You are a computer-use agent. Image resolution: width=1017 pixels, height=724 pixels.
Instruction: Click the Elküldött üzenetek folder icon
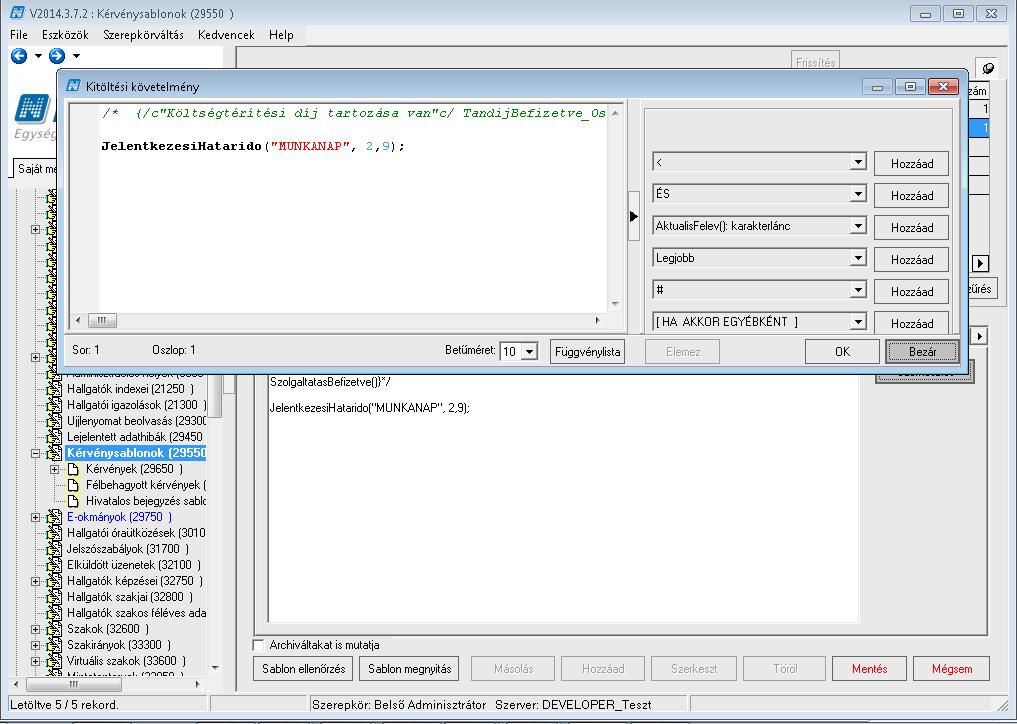point(54,565)
